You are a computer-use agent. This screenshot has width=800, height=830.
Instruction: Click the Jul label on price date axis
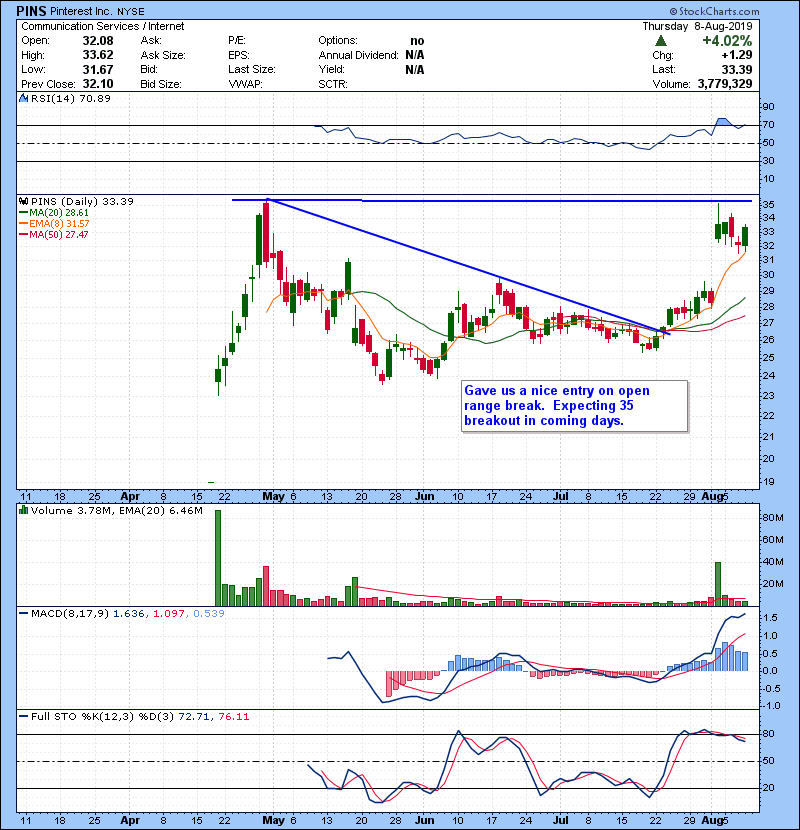(560, 497)
